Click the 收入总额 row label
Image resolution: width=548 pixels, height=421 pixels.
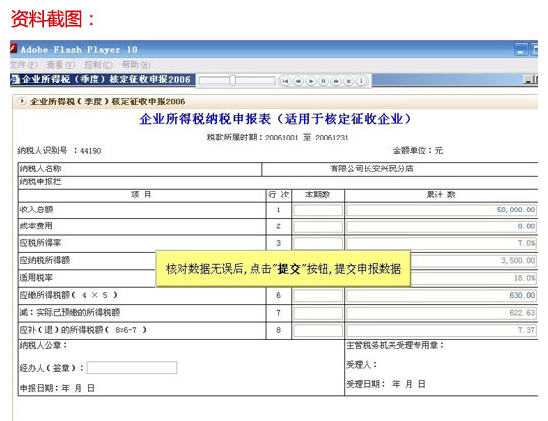point(36,210)
